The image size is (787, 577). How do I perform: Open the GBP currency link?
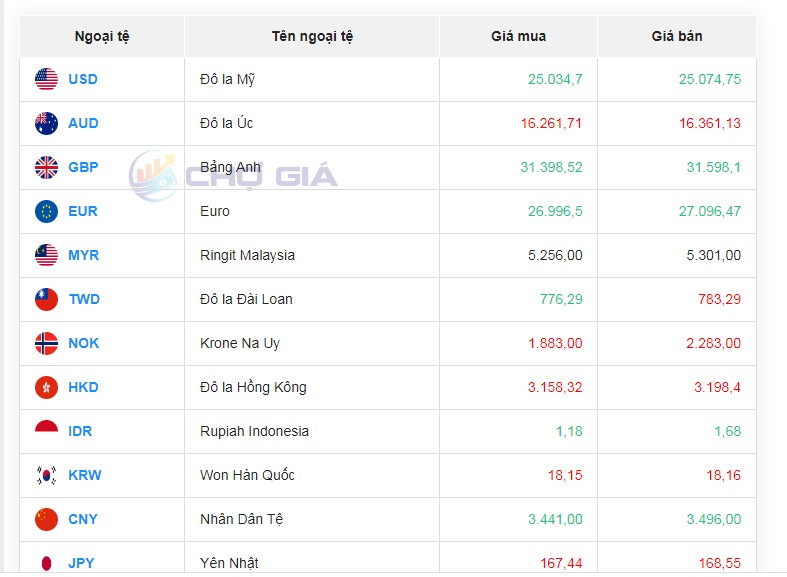click(x=83, y=167)
